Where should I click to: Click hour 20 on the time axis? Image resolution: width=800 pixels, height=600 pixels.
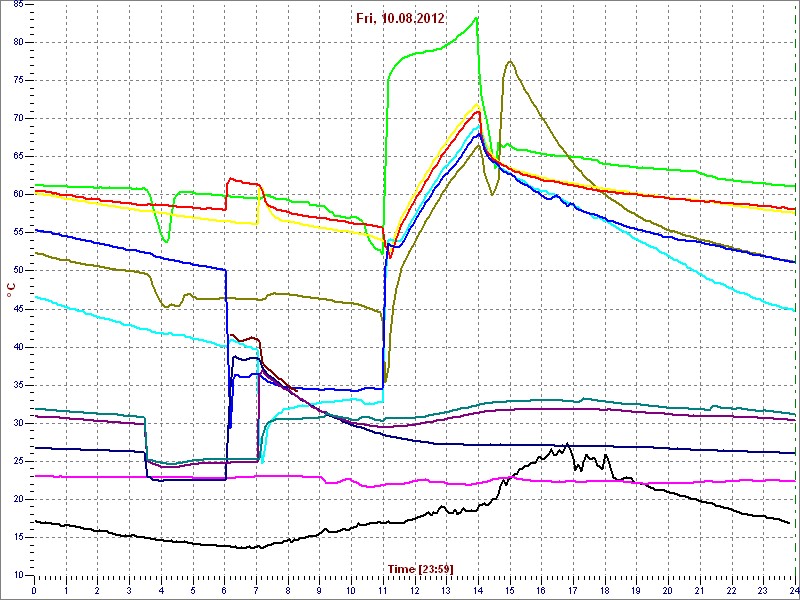click(x=668, y=590)
